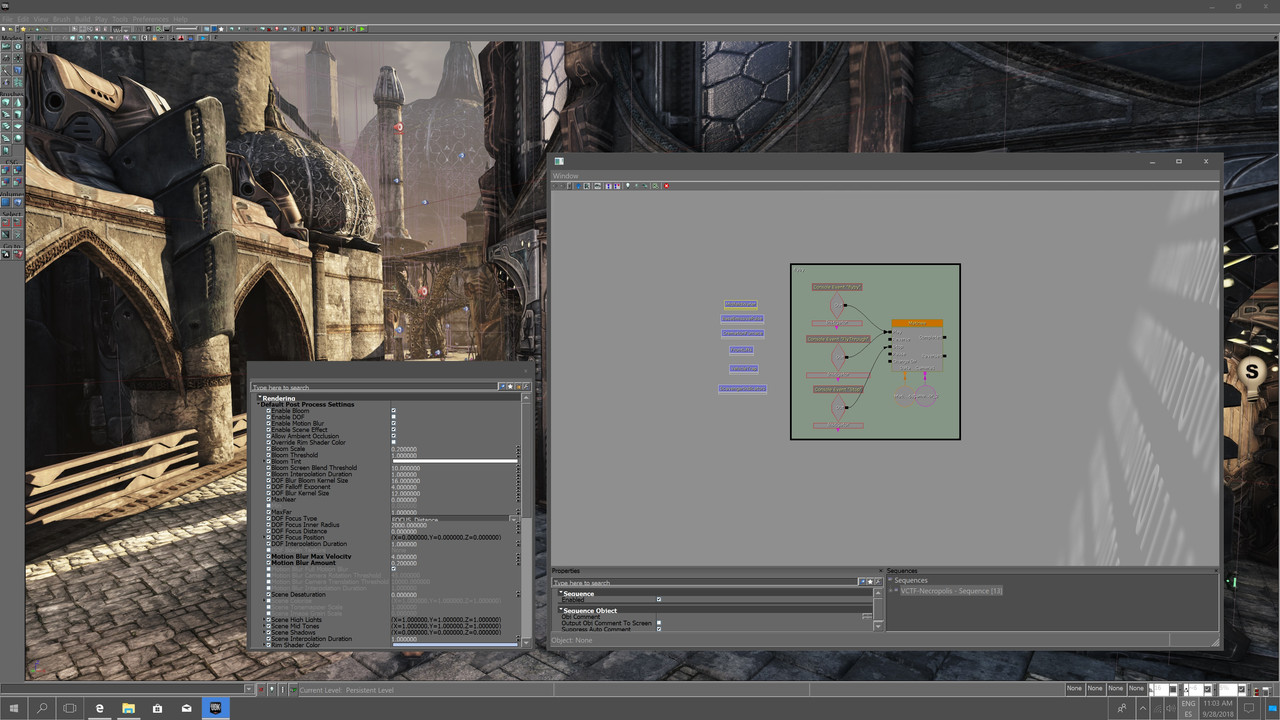Click the CSG Deintersect icon
The height and width of the screenshot is (720, 1280).
[17, 182]
